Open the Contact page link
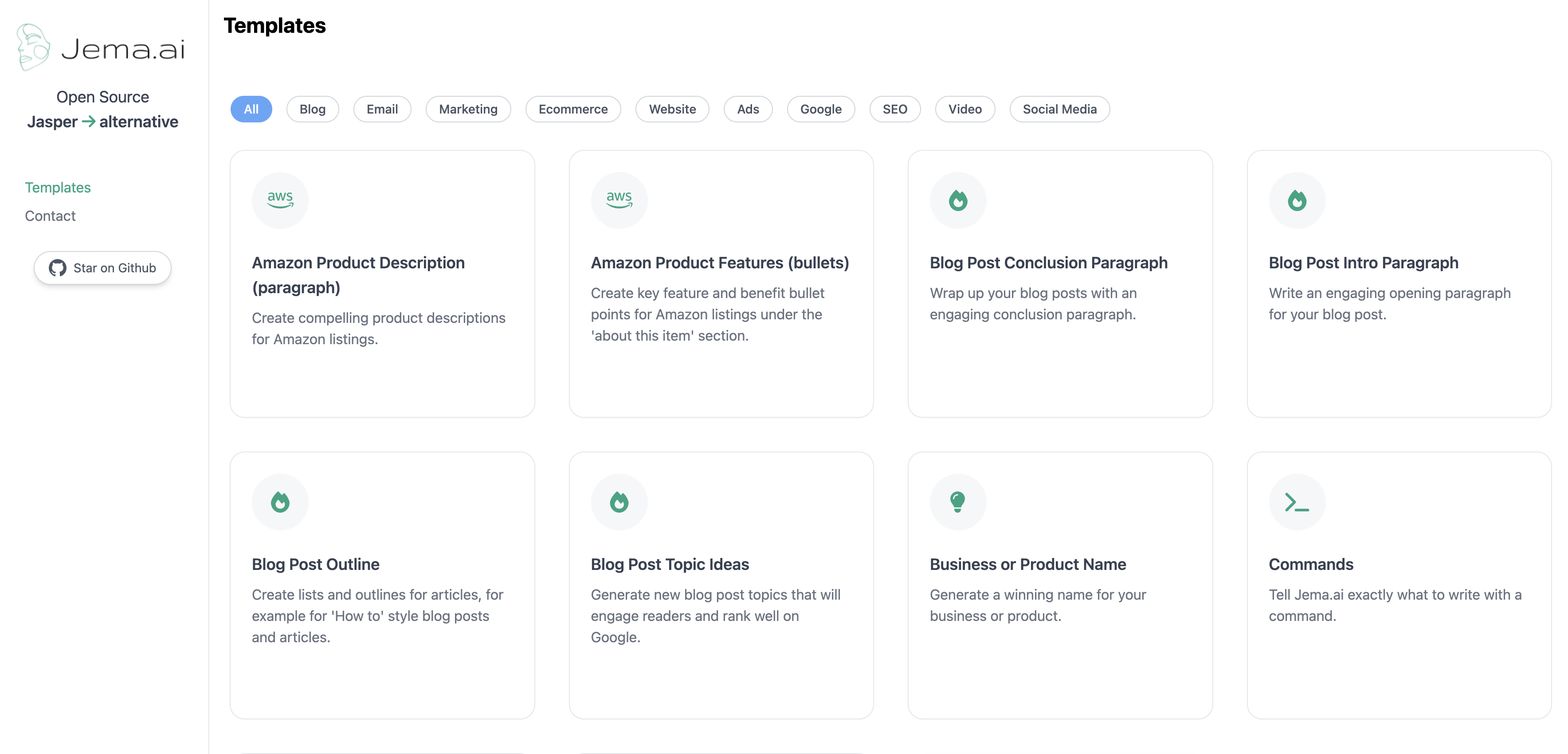This screenshot has width=1568, height=754. [50, 216]
